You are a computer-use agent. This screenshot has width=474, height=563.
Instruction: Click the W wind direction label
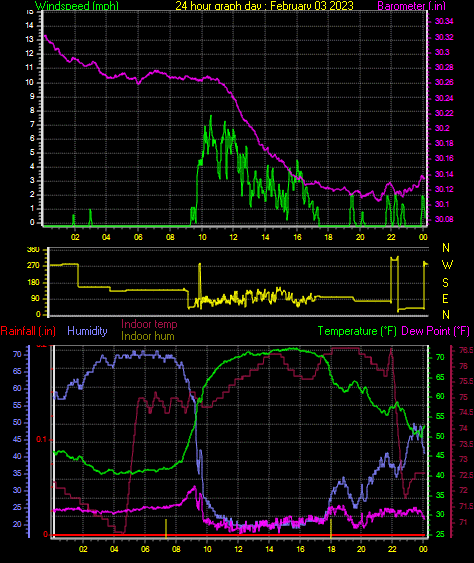coord(447,265)
